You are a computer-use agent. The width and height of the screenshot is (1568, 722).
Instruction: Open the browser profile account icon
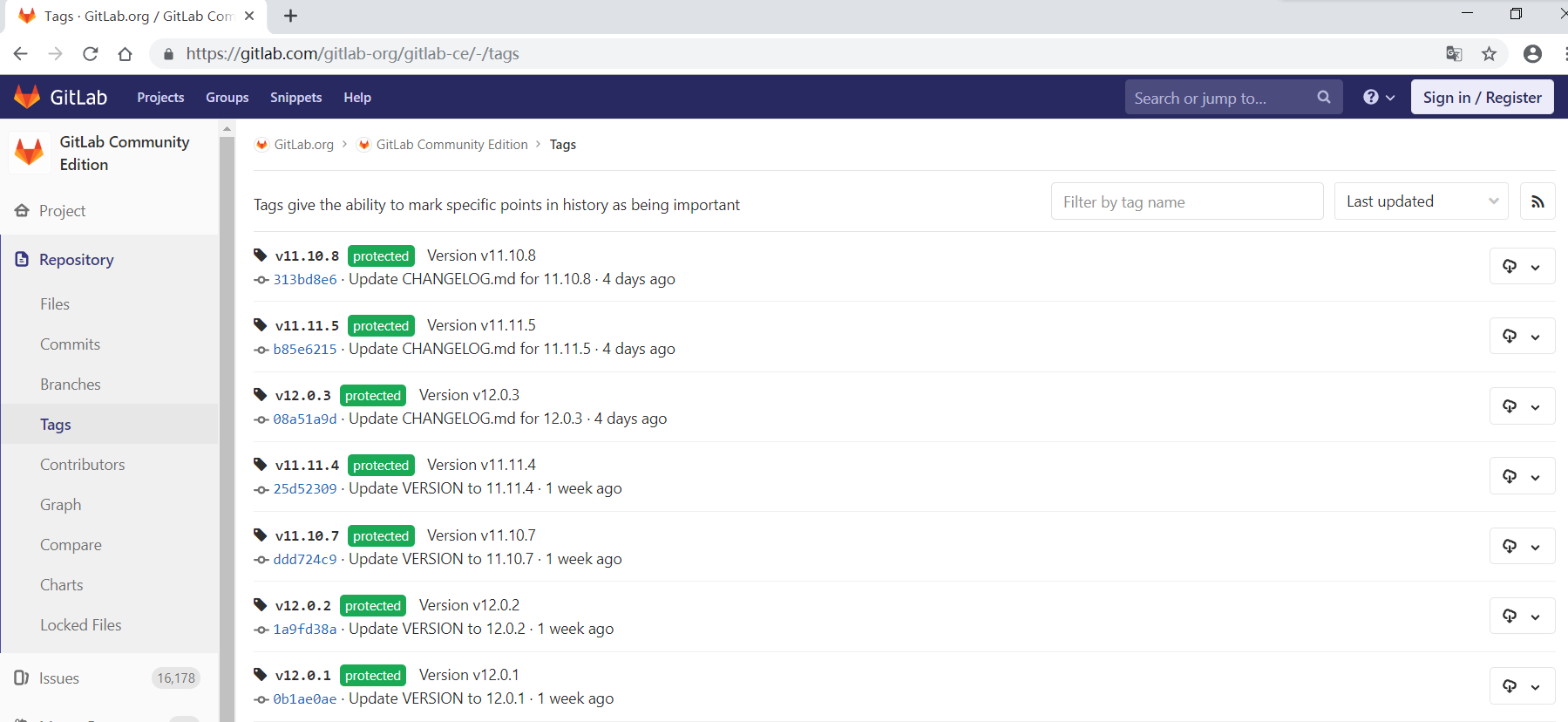(1532, 54)
